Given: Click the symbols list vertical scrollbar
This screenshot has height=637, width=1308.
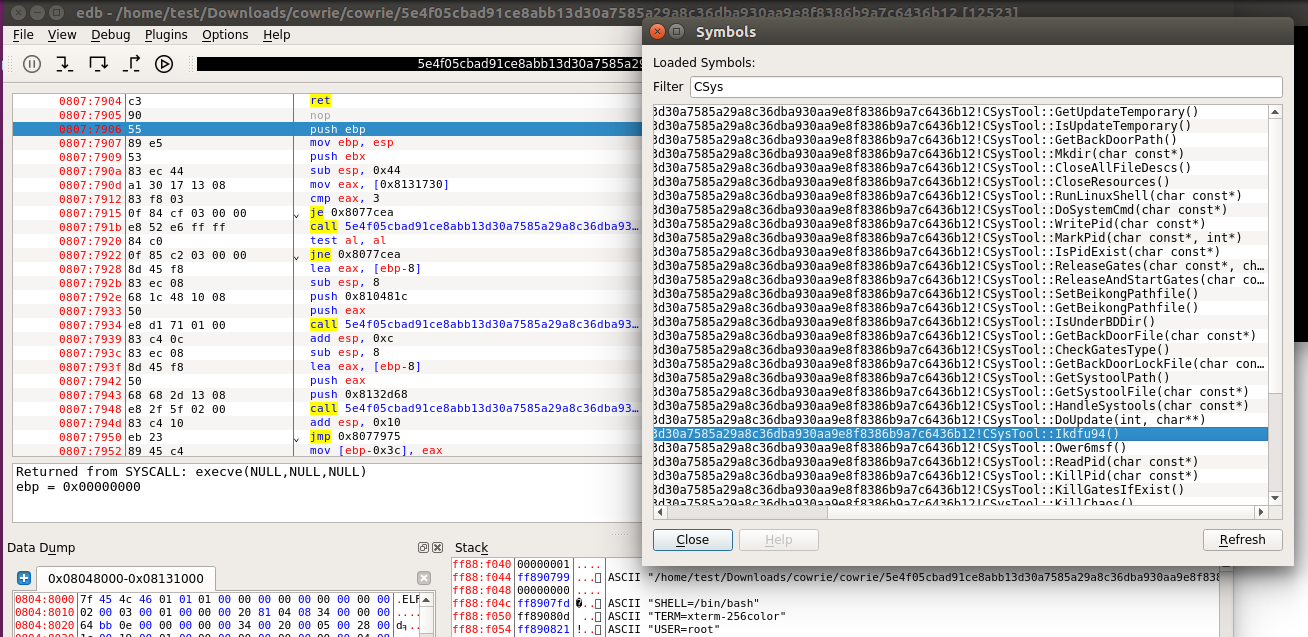Looking at the screenshot, I should 1275,304.
